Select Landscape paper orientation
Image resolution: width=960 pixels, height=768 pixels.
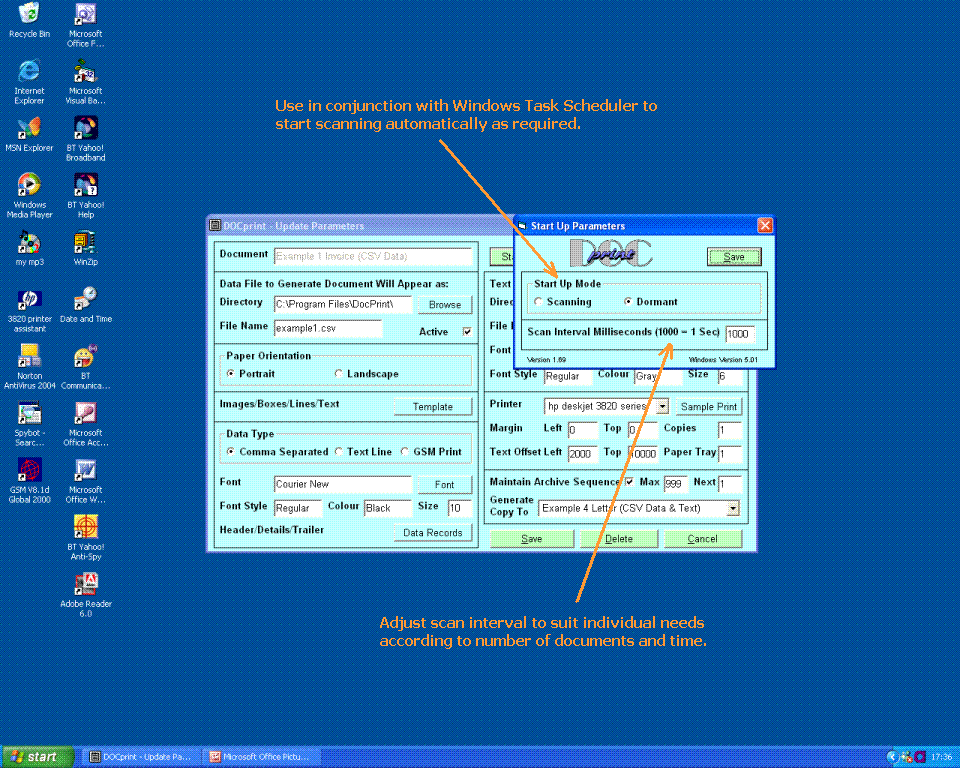click(339, 374)
